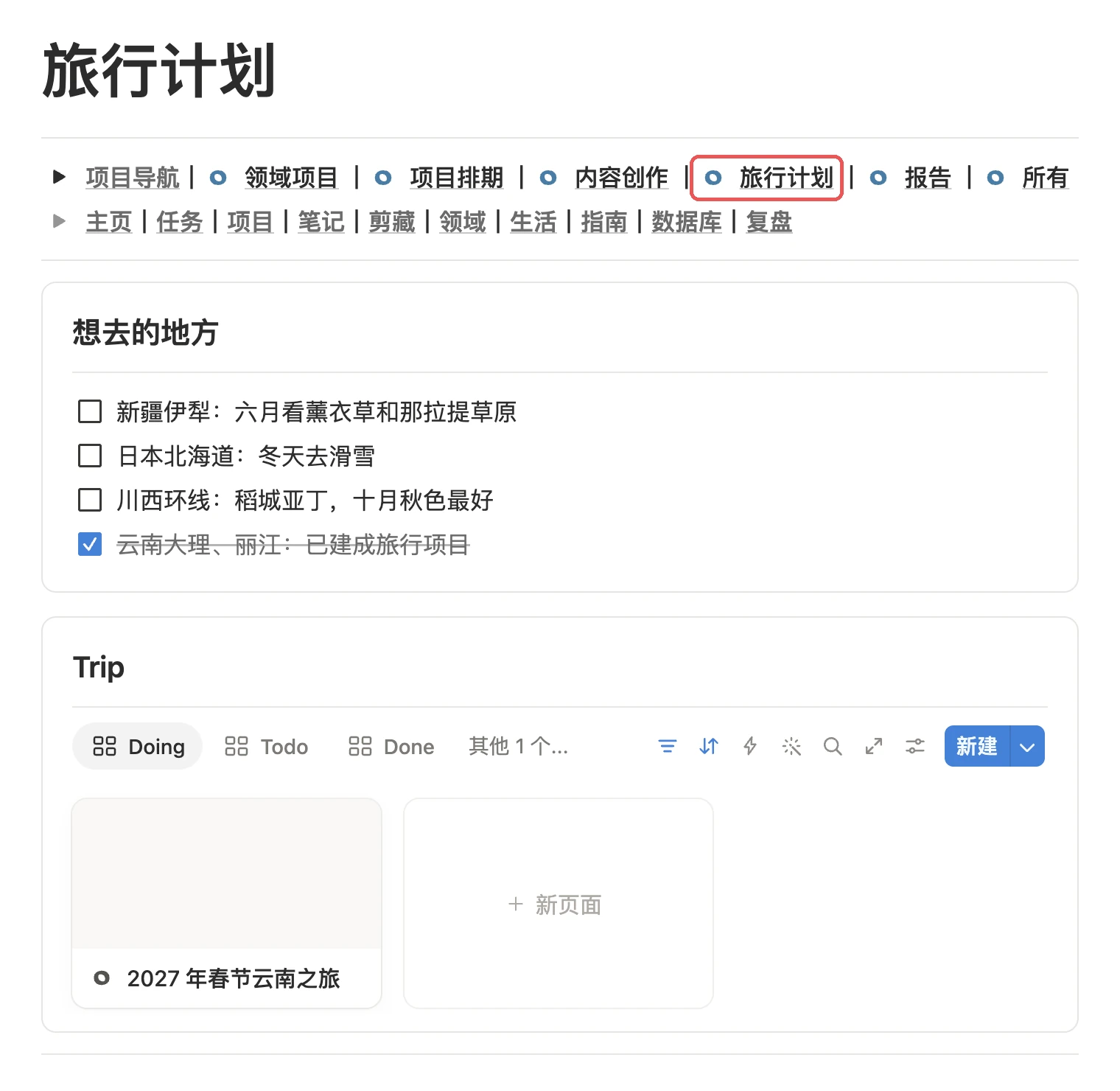Go to the 项目 link

coord(251,222)
